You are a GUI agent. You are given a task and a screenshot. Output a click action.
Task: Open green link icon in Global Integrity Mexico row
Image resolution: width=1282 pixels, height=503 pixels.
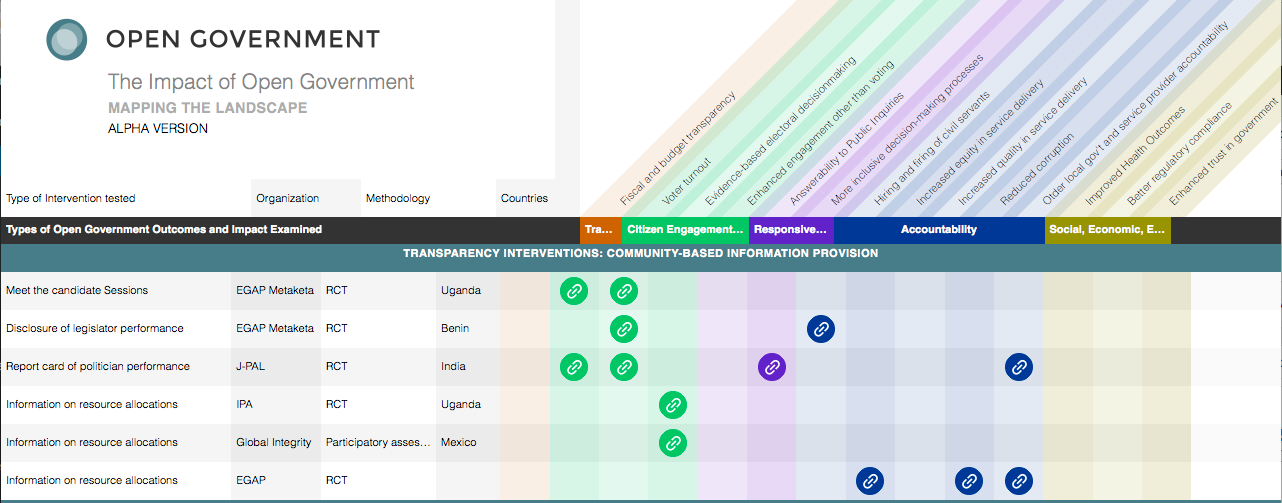(x=673, y=443)
